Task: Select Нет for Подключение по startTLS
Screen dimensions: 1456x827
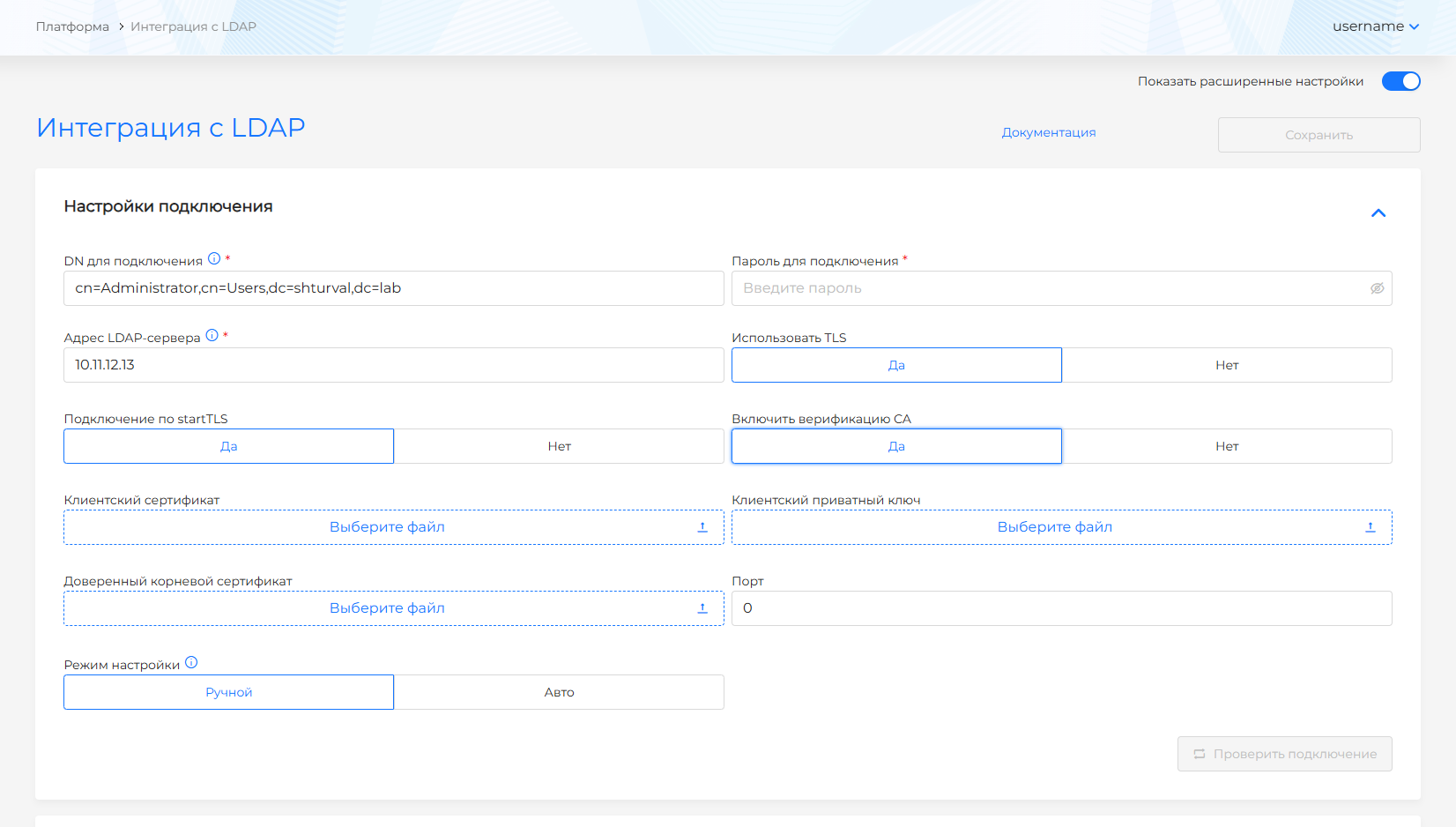Action: pyautogui.click(x=559, y=446)
